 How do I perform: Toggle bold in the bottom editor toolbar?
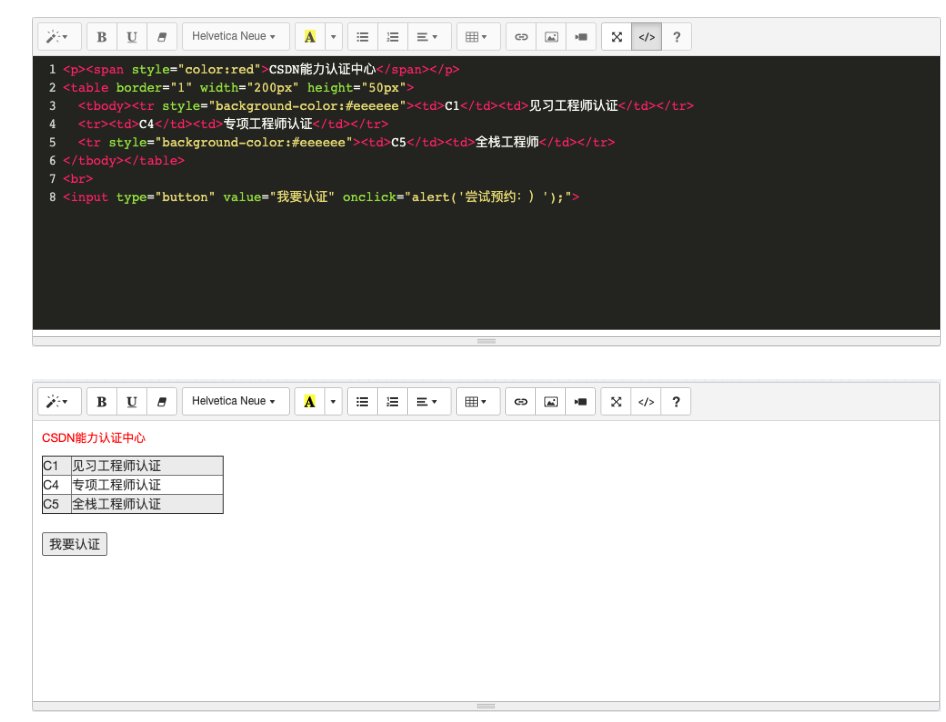tap(102, 402)
